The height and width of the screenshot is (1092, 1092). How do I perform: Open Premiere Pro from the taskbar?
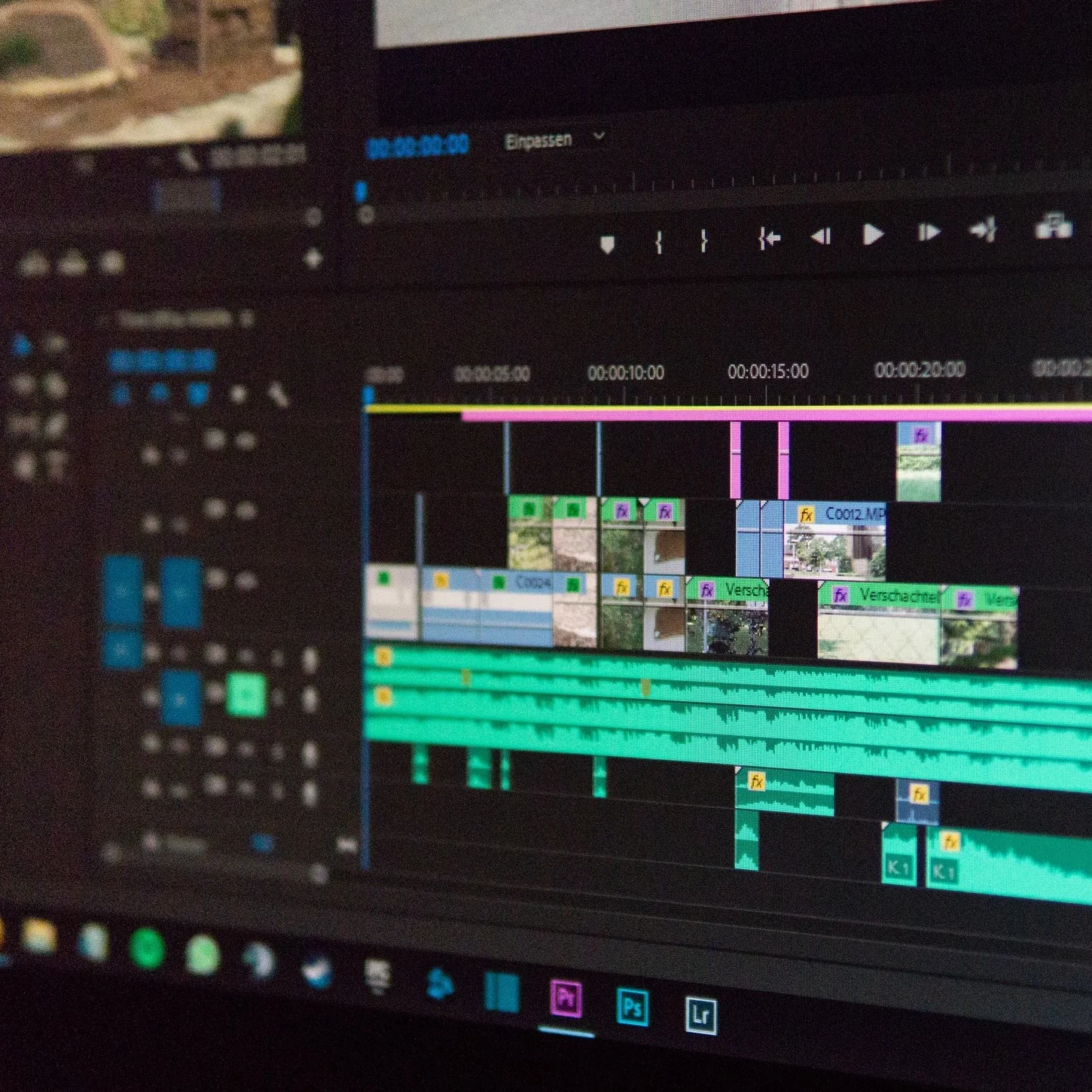(x=566, y=997)
